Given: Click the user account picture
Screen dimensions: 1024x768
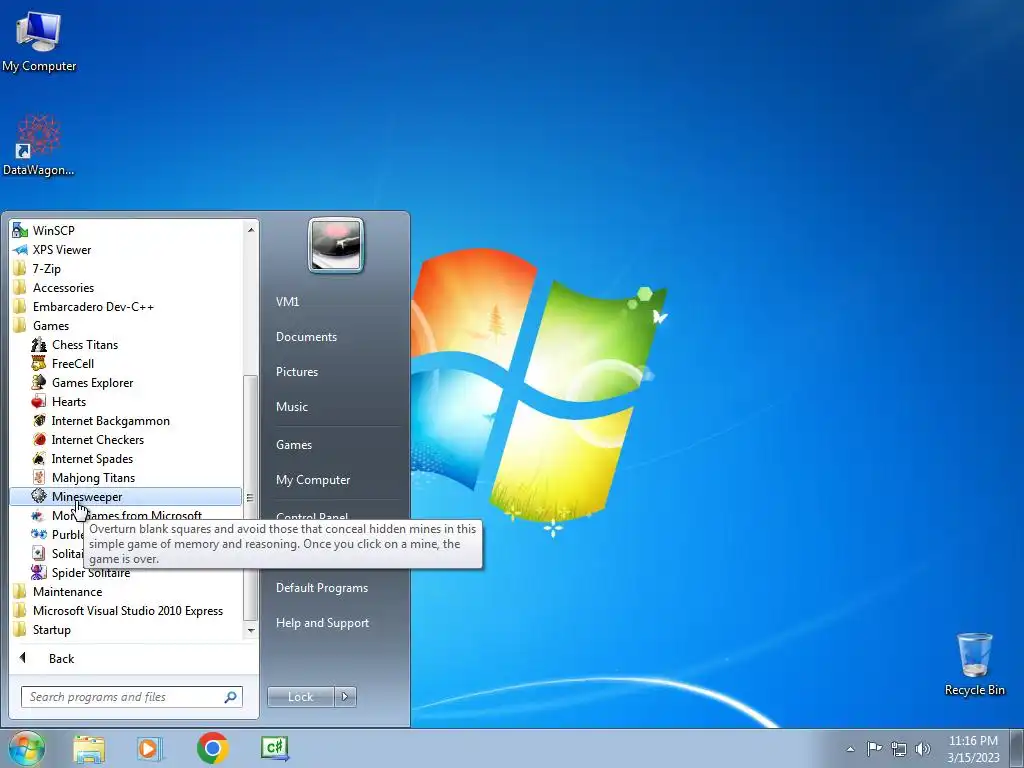Looking at the screenshot, I should pyautogui.click(x=336, y=245).
